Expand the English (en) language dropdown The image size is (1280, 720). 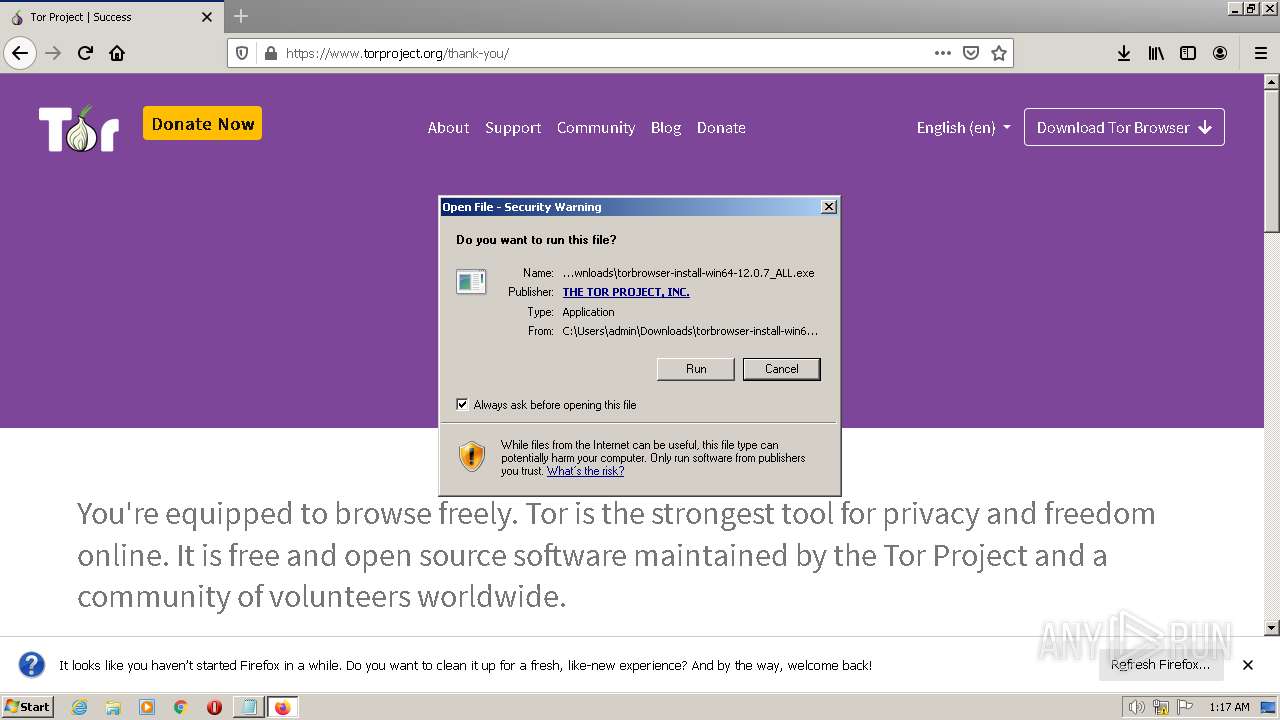tap(963, 127)
